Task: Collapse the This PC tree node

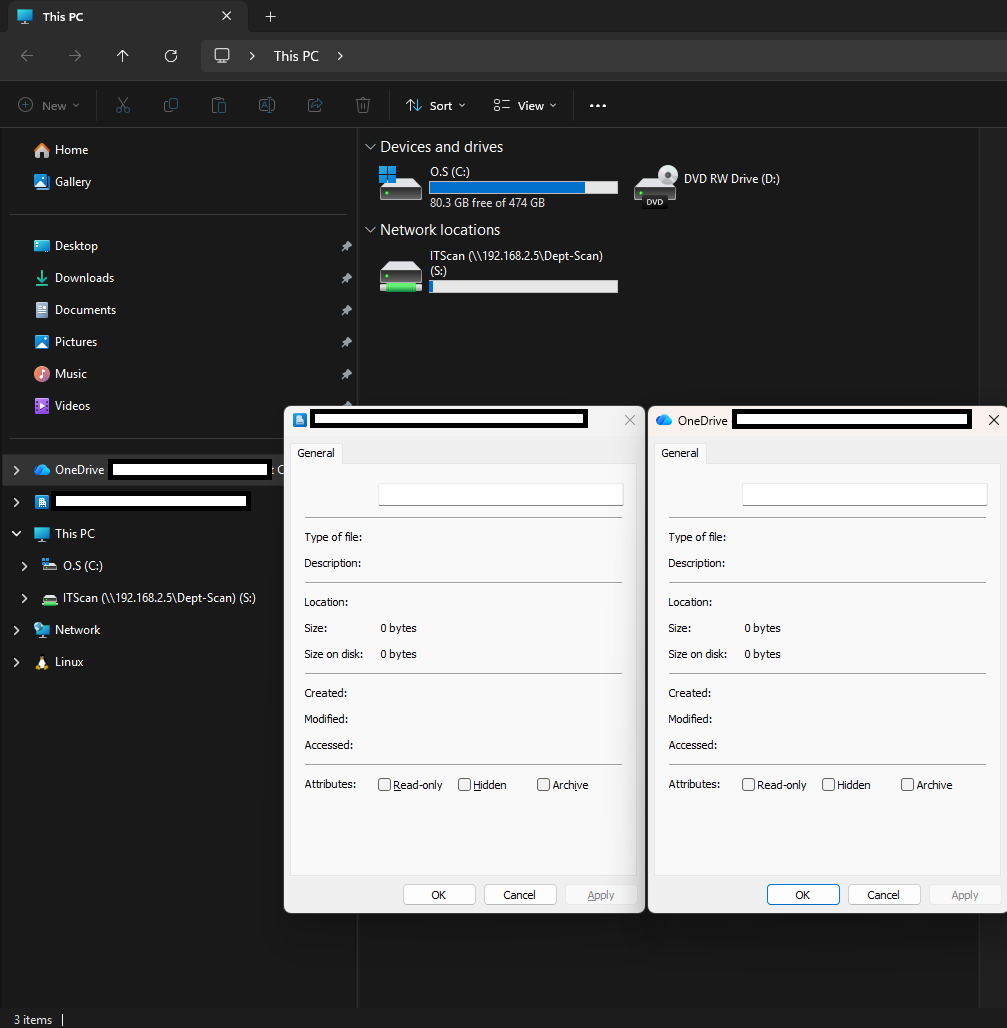Action: (16, 534)
